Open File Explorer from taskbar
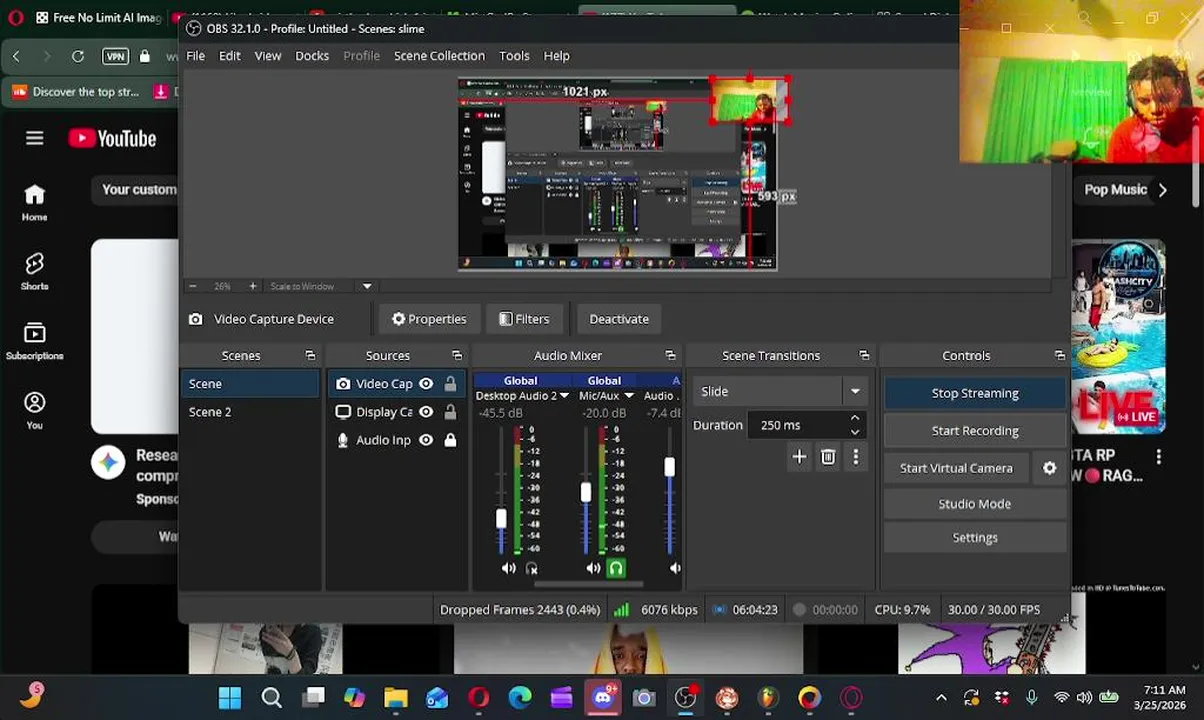1204x720 pixels. 396,697
